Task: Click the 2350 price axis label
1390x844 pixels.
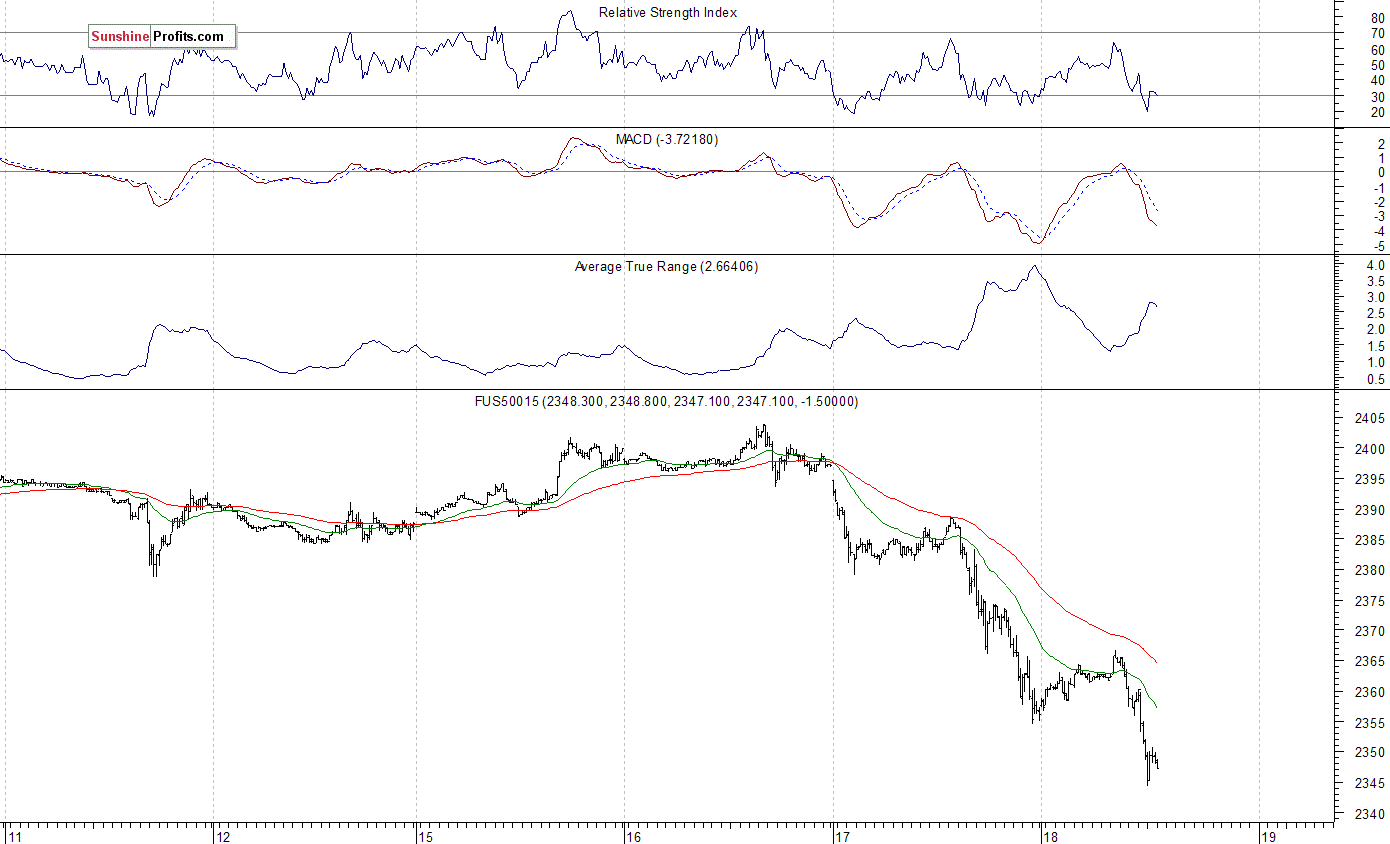Action: click(1370, 753)
